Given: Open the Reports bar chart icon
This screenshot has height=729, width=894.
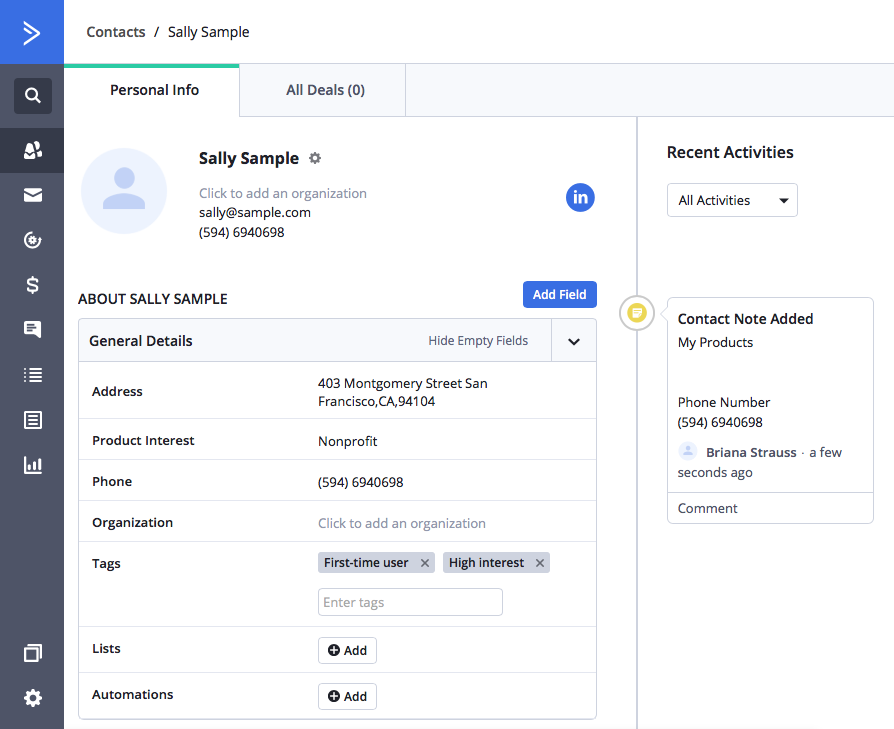Looking at the screenshot, I should point(32,465).
